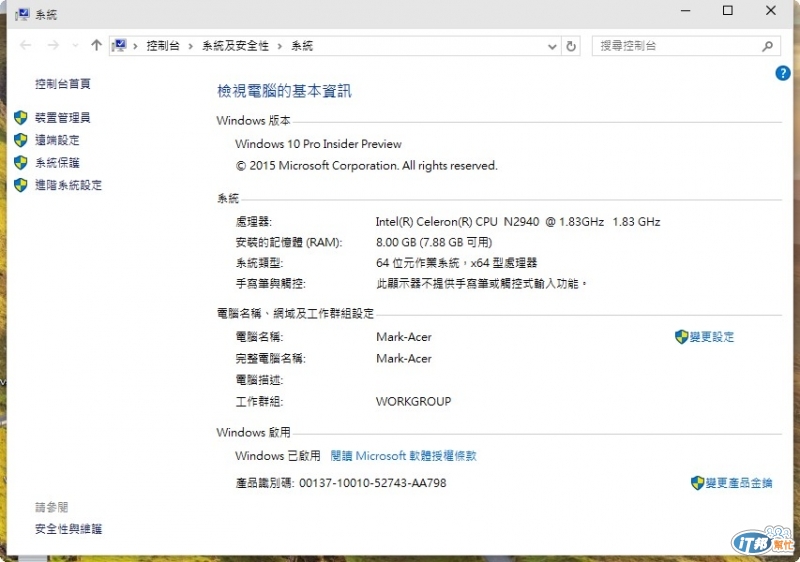Click the 電腦名稱 value Mark-Acer
Image resolution: width=800 pixels, height=562 pixels.
404,337
